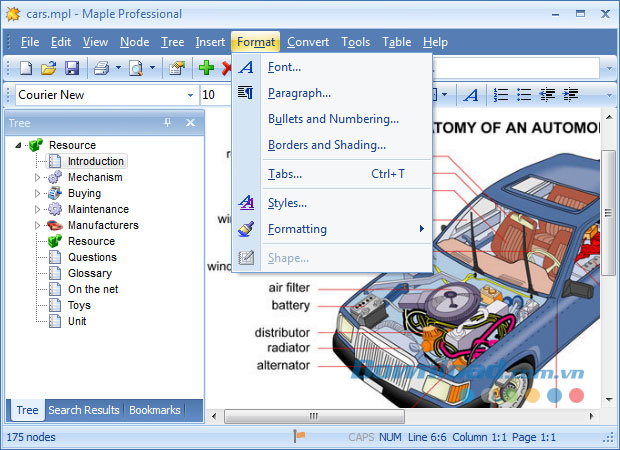This screenshot has width=620, height=450.
Task: Select the Introduction tree node
Action: (96, 161)
